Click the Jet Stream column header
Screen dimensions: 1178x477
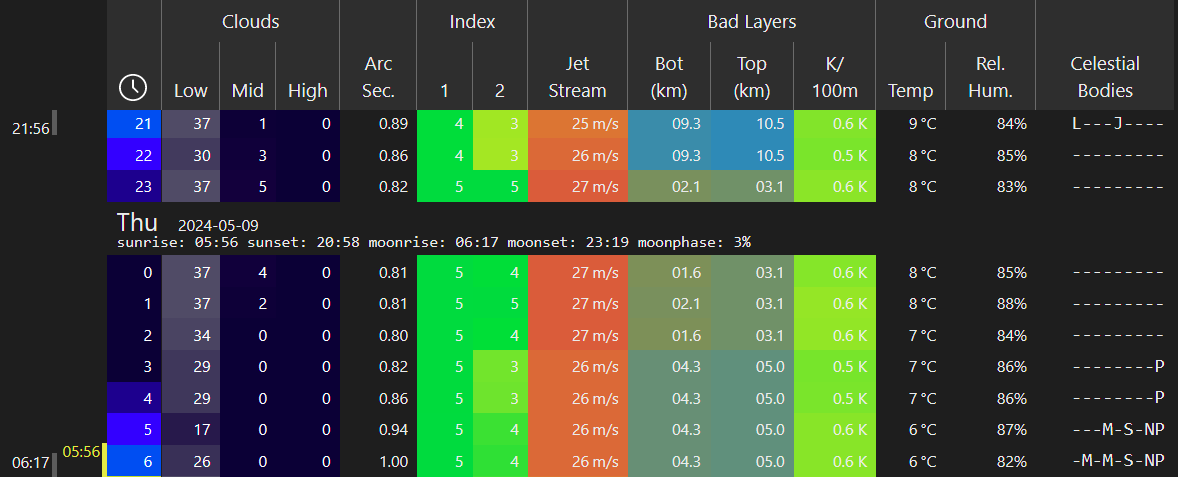tap(577, 77)
